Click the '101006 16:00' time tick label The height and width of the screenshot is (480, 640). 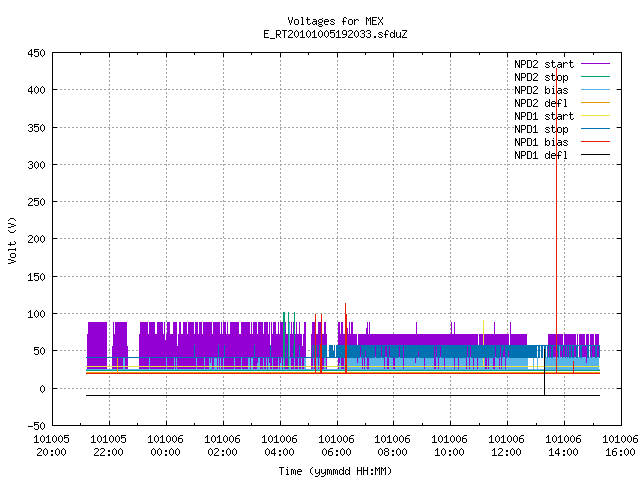[620, 445]
